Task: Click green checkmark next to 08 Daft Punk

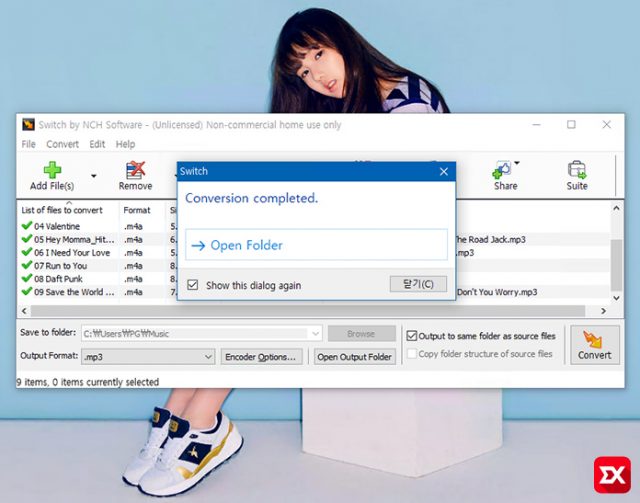Action: click(x=27, y=278)
